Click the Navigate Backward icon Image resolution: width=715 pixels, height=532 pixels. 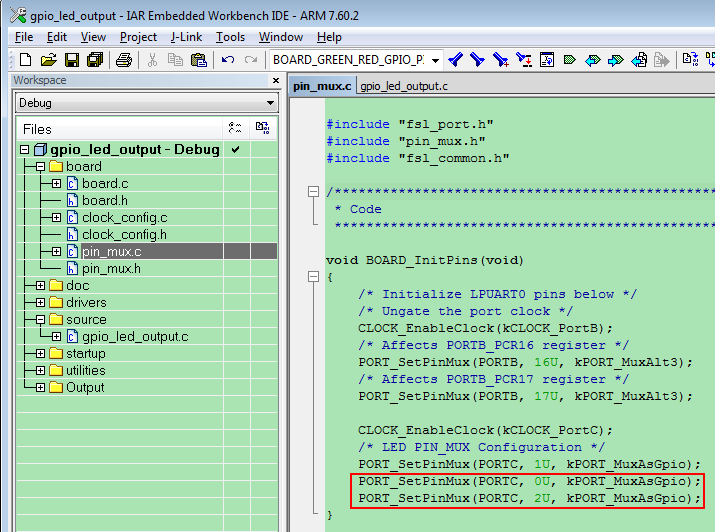tap(639, 60)
